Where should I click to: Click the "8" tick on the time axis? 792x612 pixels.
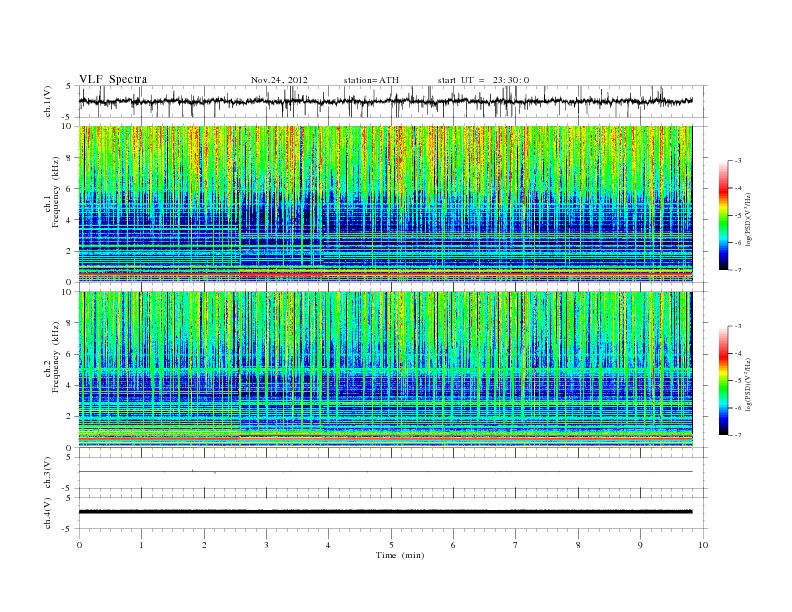(578, 545)
